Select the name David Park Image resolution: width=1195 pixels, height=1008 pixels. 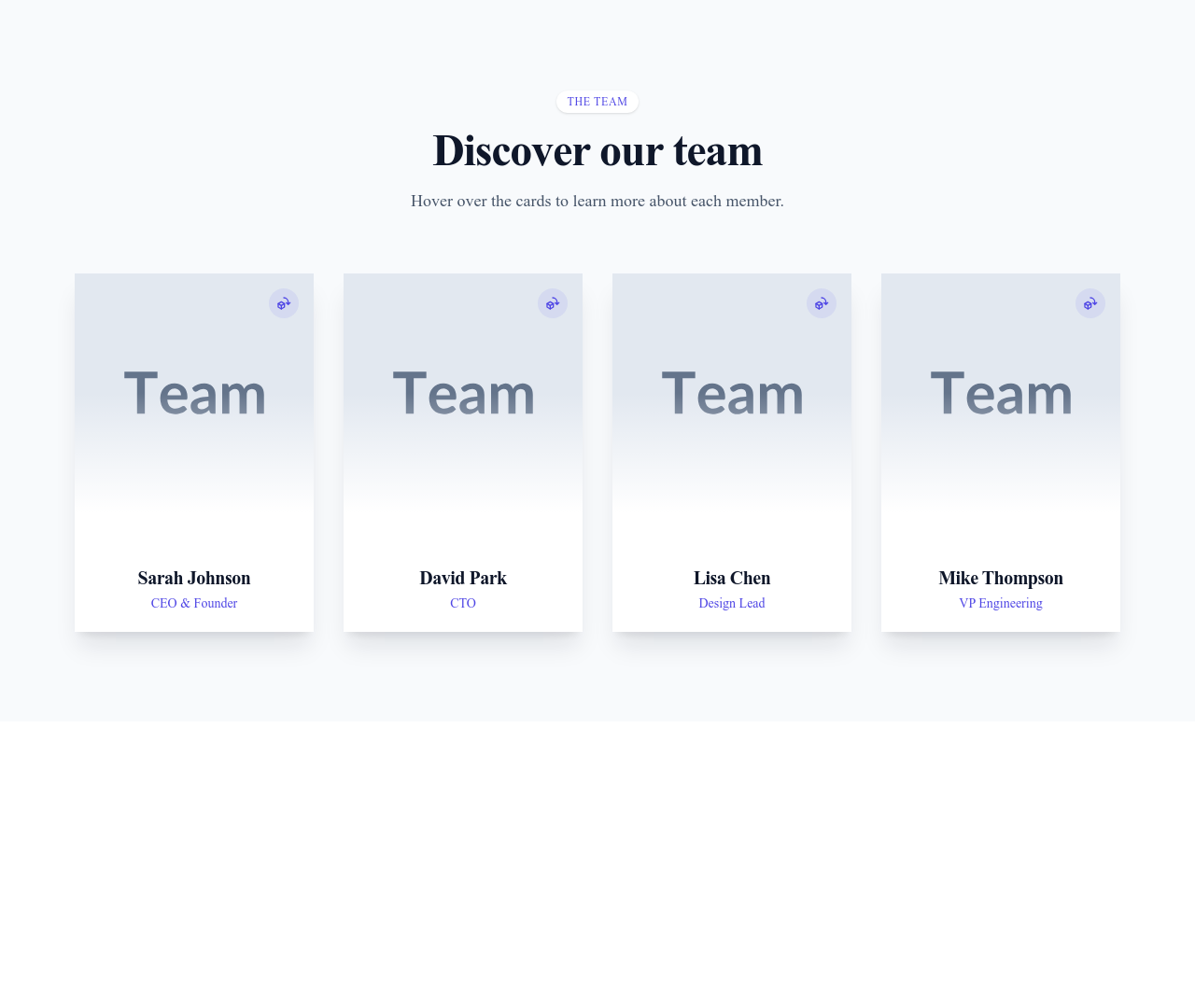(463, 578)
